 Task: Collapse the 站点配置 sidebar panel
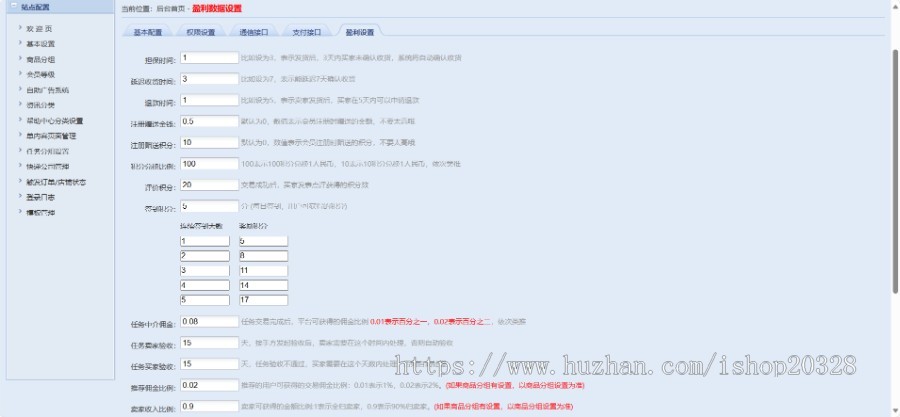14,7
